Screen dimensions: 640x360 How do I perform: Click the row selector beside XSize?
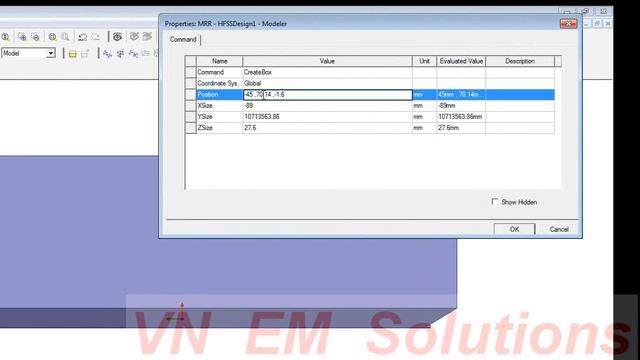coord(191,106)
